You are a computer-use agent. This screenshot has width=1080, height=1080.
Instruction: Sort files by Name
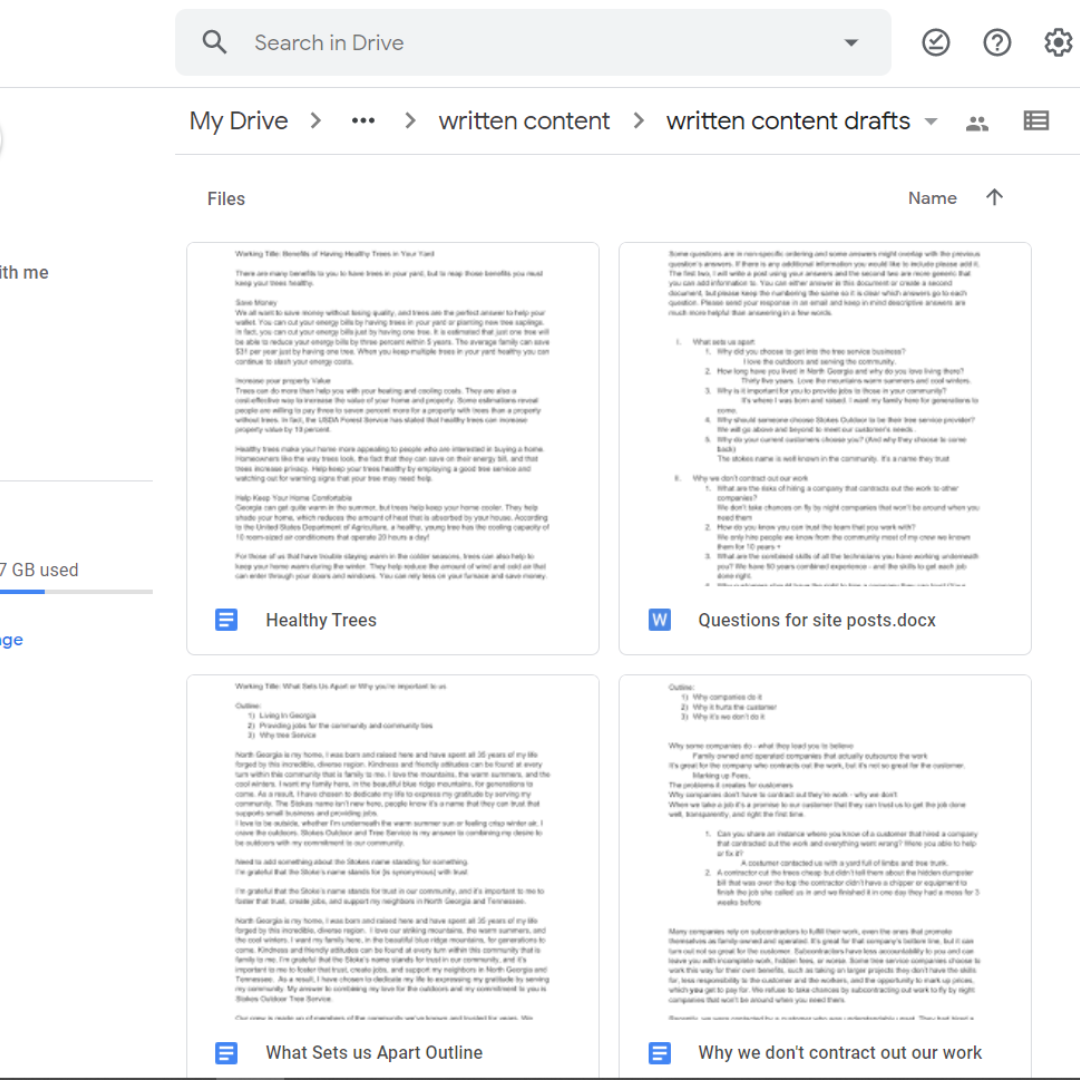click(x=932, y=198)
